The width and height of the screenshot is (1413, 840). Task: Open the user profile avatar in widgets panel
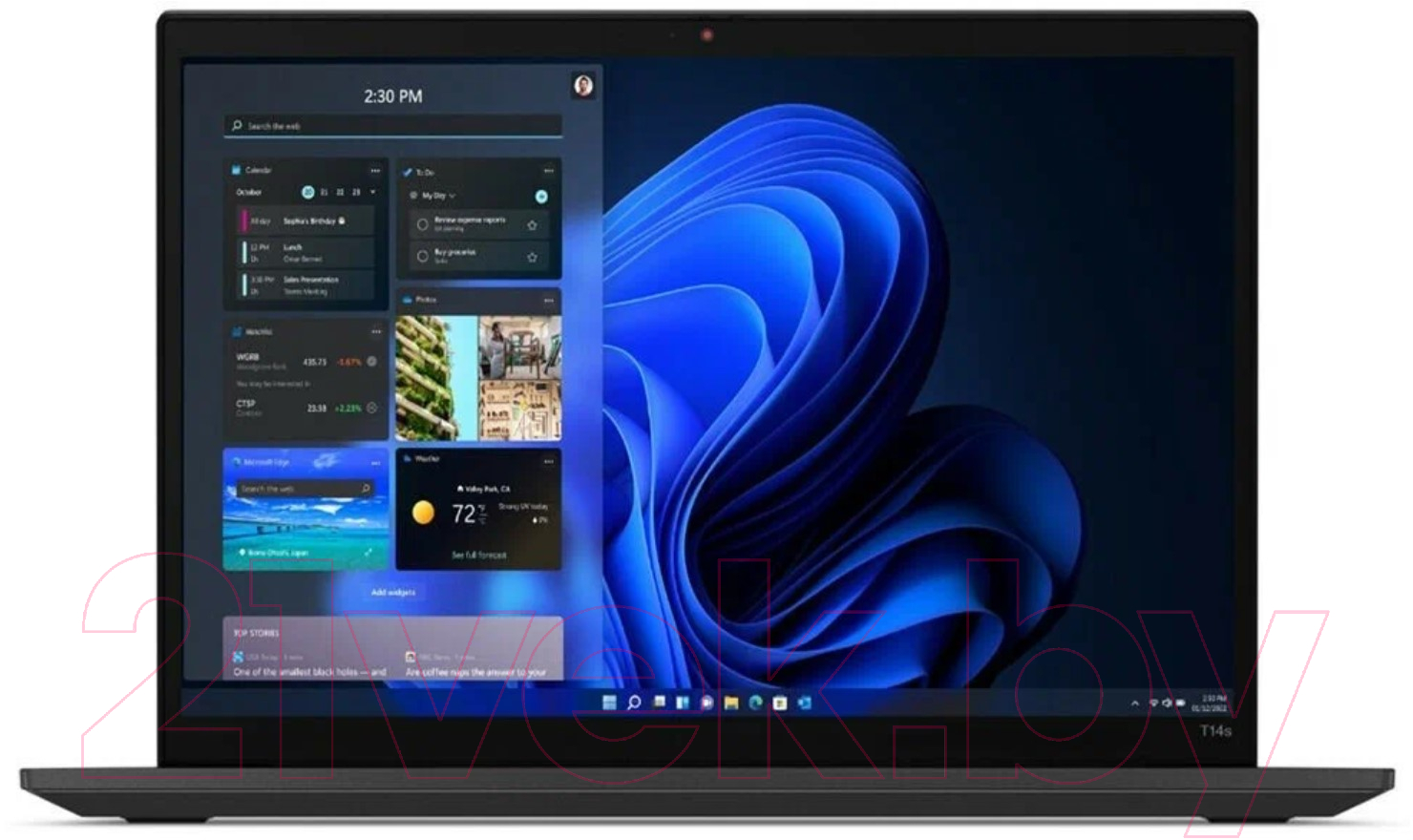(x=583, y=86)
